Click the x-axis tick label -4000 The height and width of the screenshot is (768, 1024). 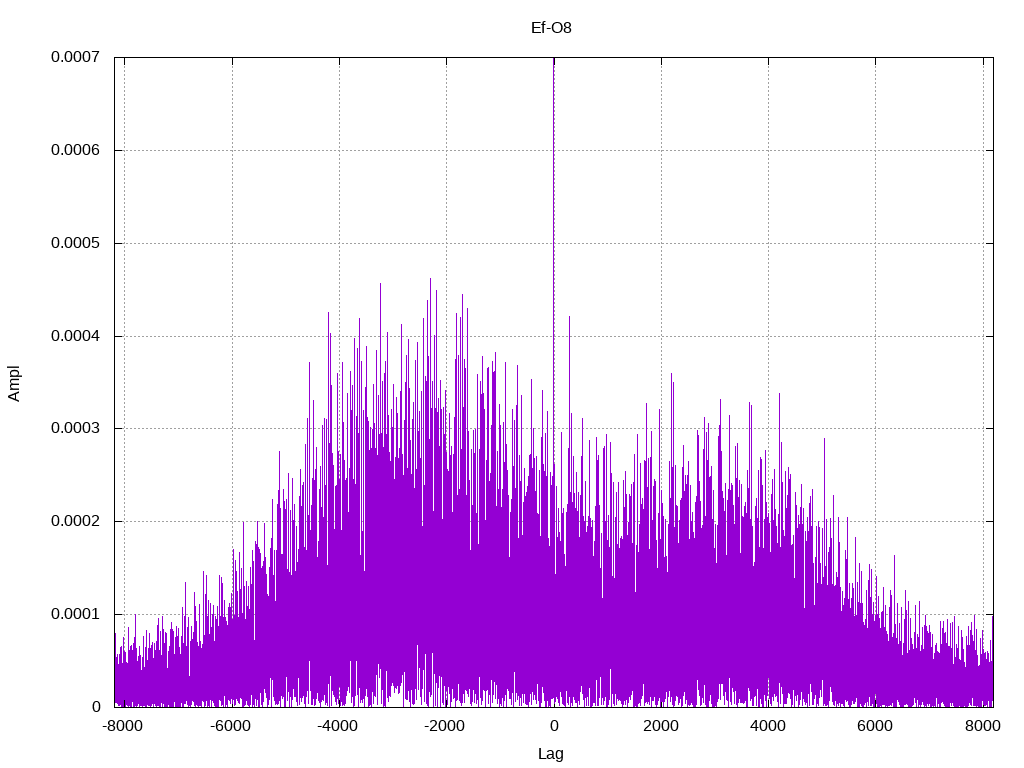pos(338,726)
